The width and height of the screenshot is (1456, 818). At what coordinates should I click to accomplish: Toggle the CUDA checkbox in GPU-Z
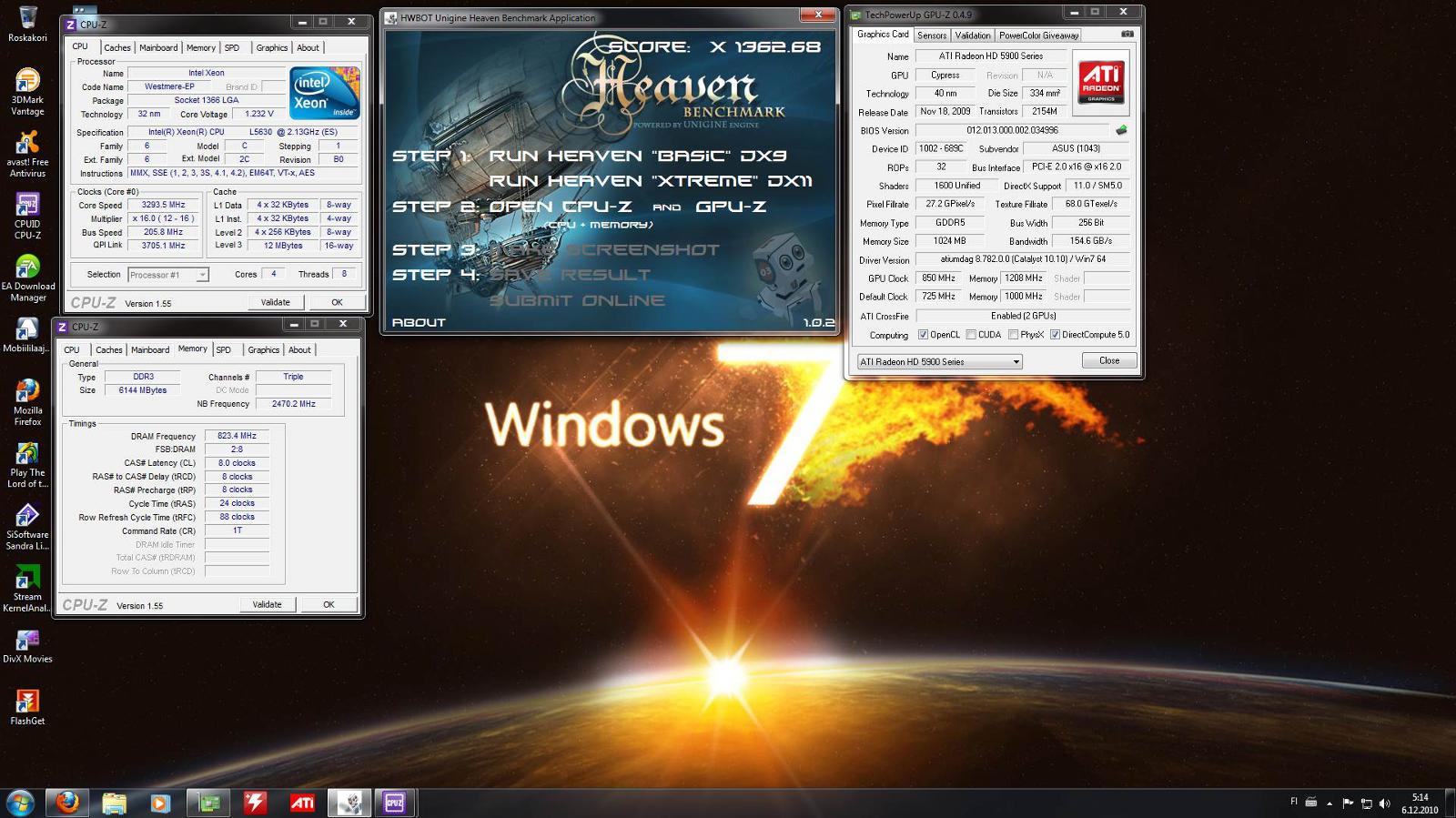click(x=971, y=335)
